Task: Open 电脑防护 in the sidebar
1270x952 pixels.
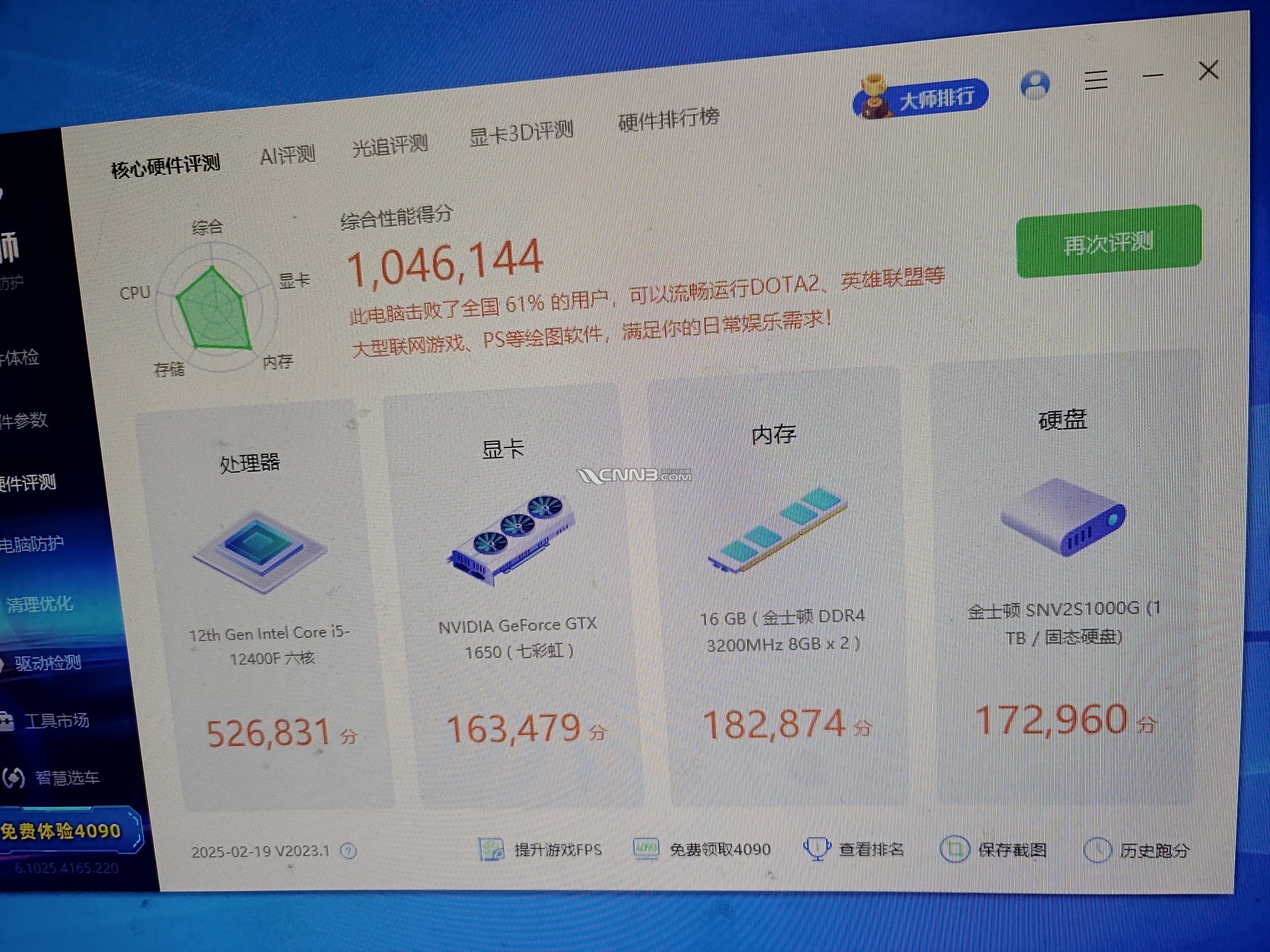Action: (31, 544)
